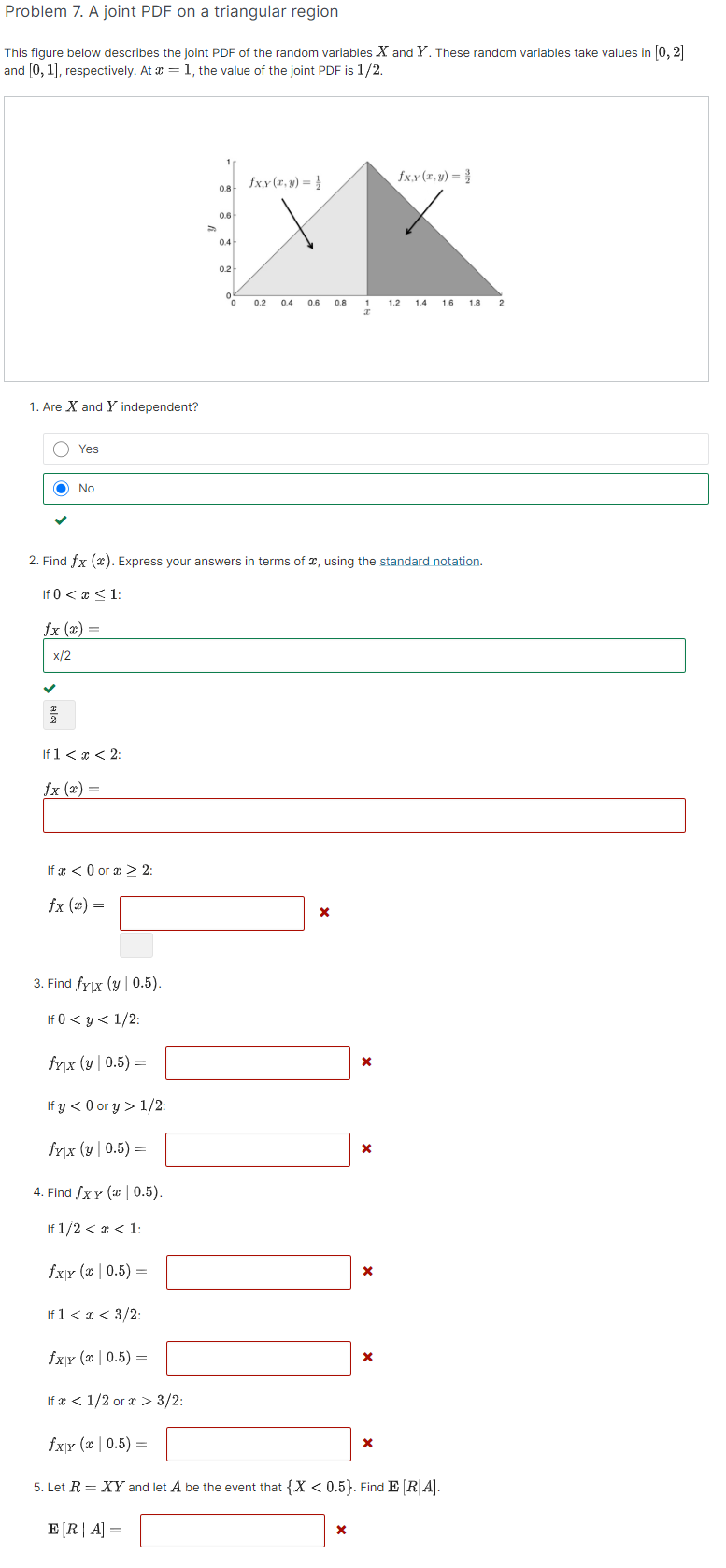Click the E[R|A] answer input field
Viewport: 726px width, 1568px height.
click(x=233, y=1530)
